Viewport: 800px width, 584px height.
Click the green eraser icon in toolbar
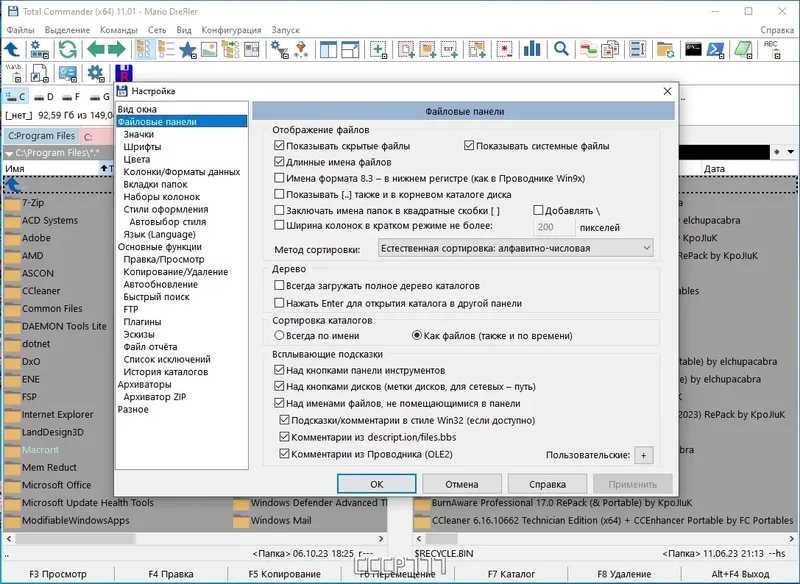[x=743, y=49]
